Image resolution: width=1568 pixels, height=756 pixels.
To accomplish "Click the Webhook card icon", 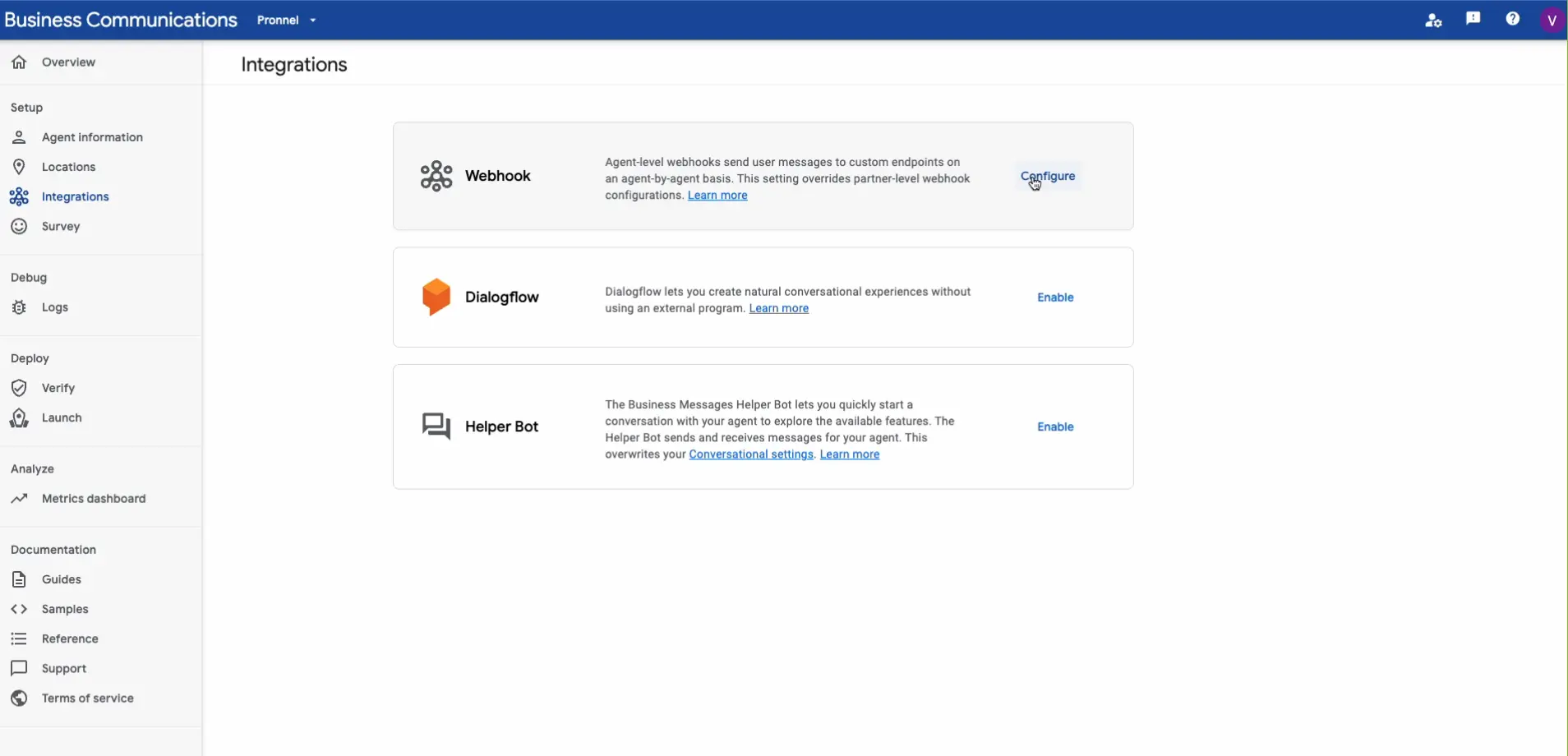I will [436, 176].
